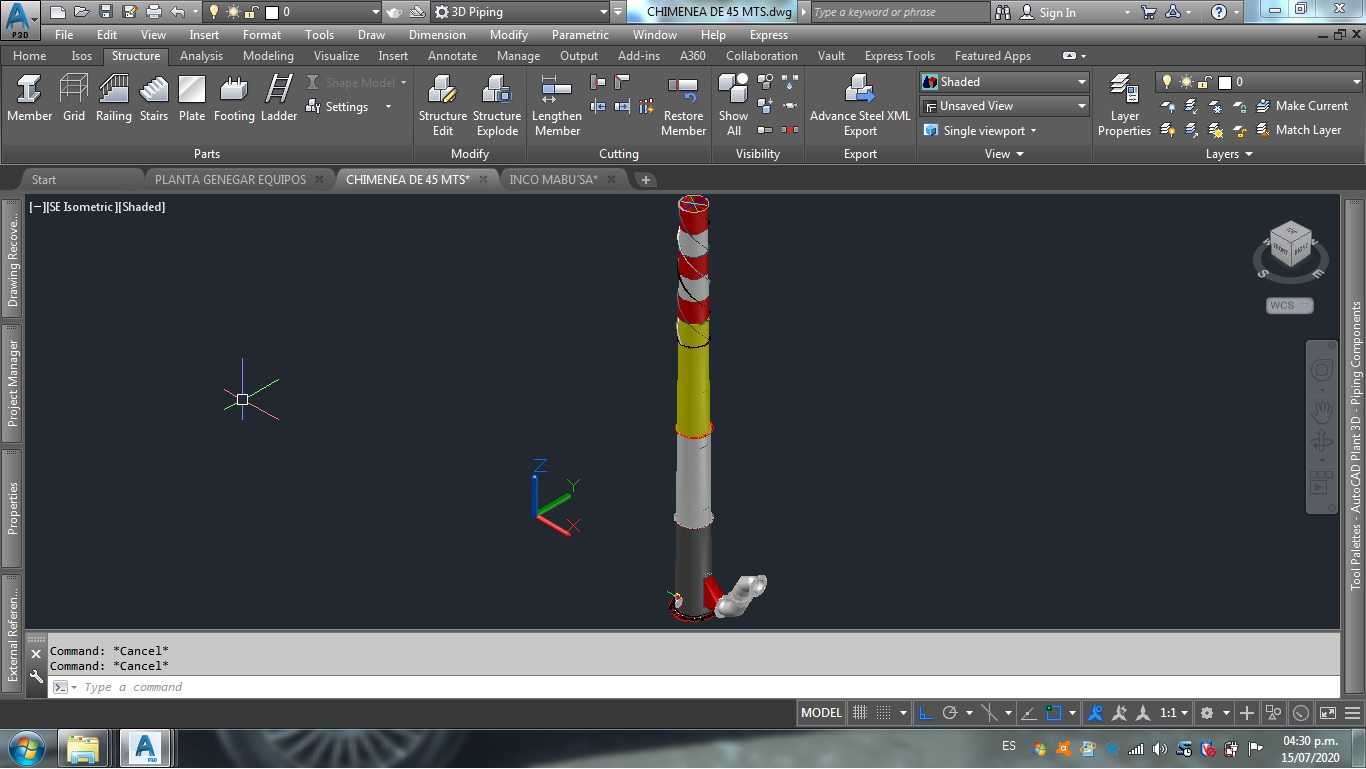Run Advance Steel XML Export

click(x=860, y=105)
